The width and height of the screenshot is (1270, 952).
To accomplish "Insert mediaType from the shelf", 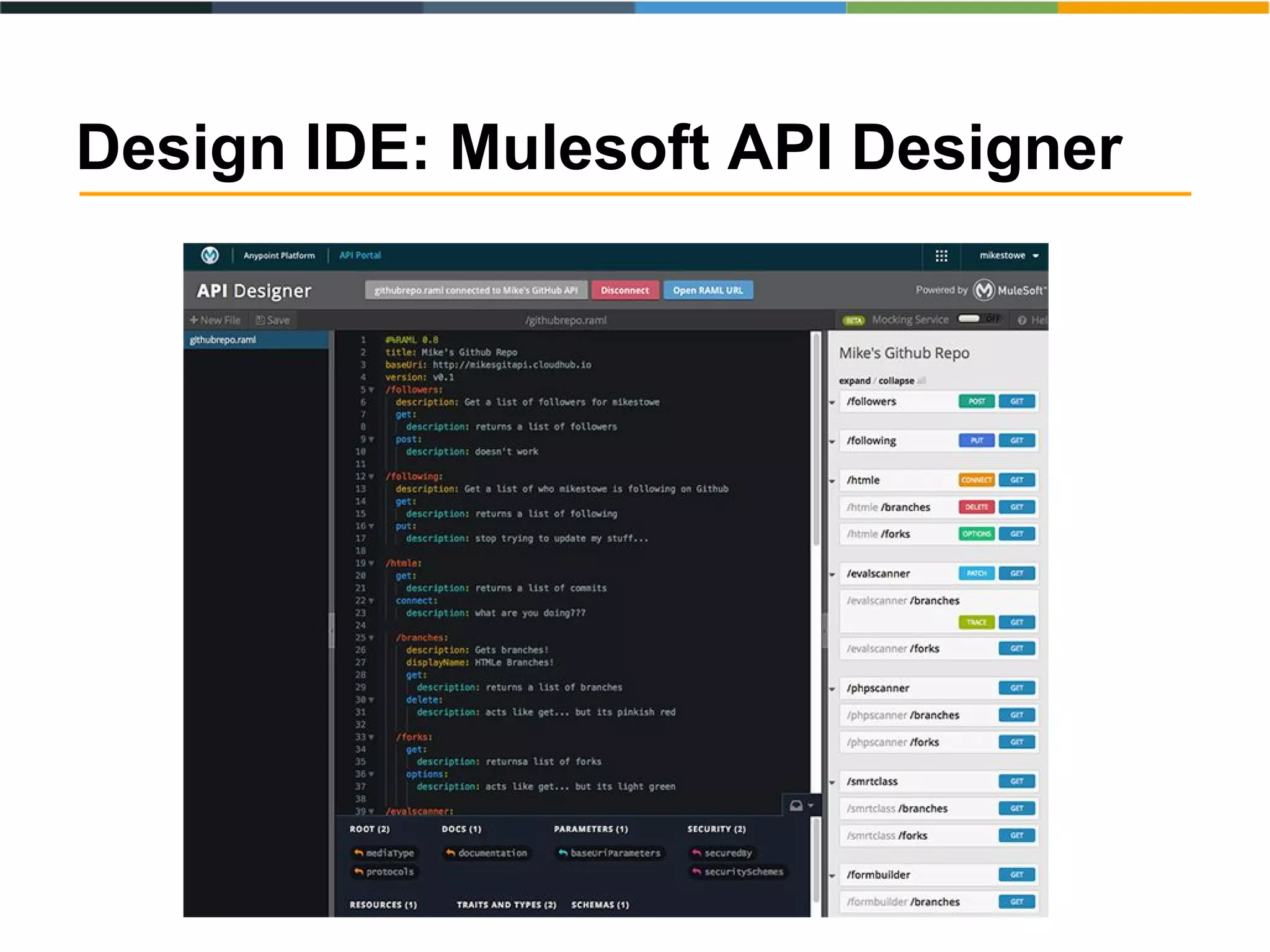I will pos(384,853).
